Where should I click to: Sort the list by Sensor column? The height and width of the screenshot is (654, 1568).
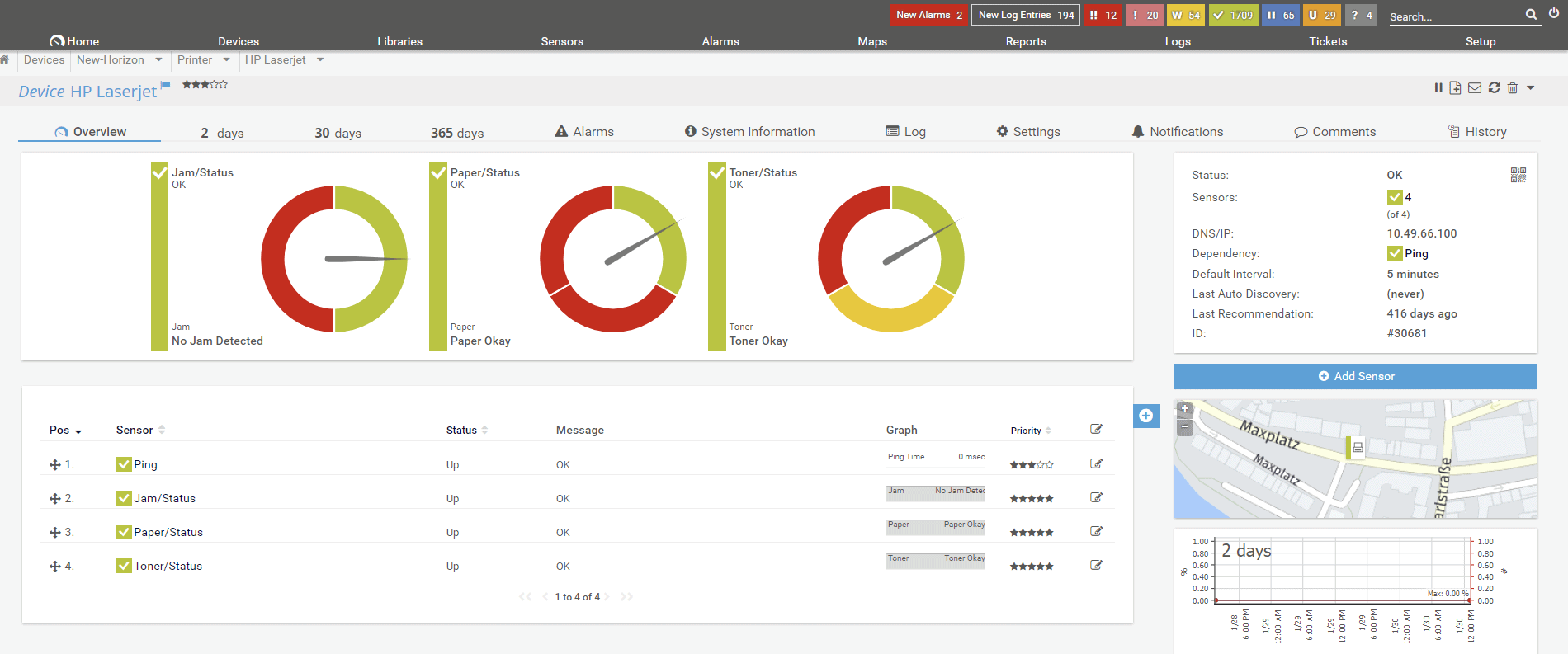140,430
